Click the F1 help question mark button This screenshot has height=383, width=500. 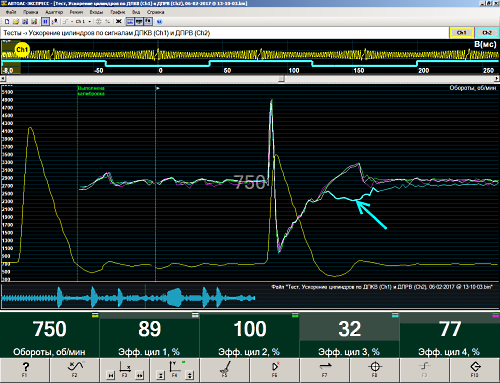pyautogui.click(x=25, y=370)
